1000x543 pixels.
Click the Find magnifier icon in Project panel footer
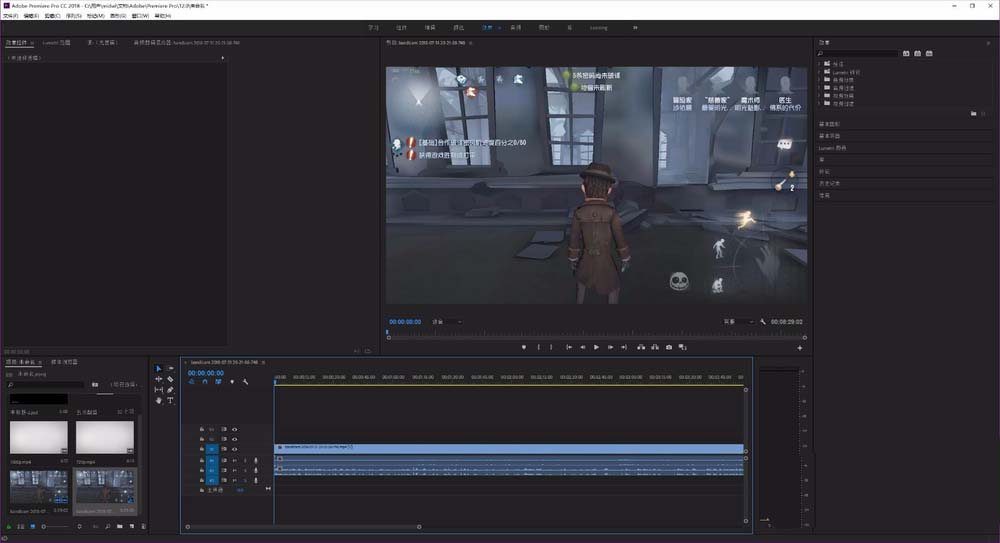108,526
